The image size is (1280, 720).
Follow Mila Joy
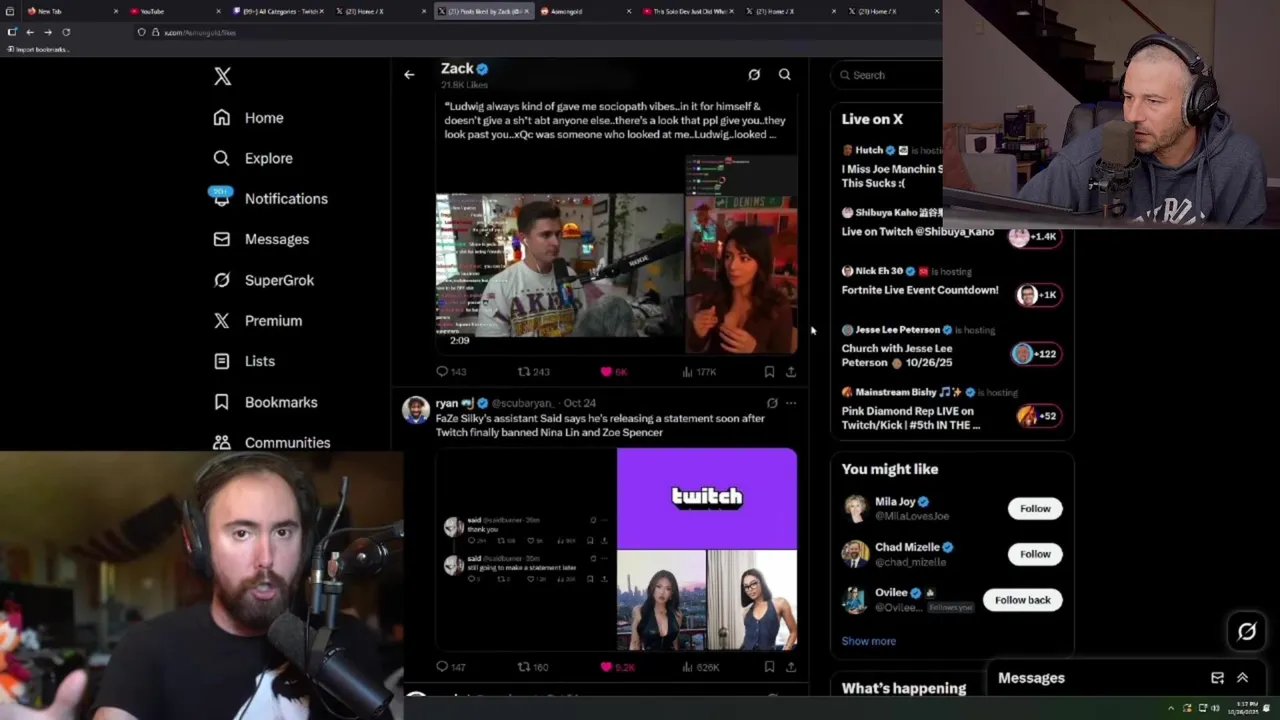coord(1035,508)
